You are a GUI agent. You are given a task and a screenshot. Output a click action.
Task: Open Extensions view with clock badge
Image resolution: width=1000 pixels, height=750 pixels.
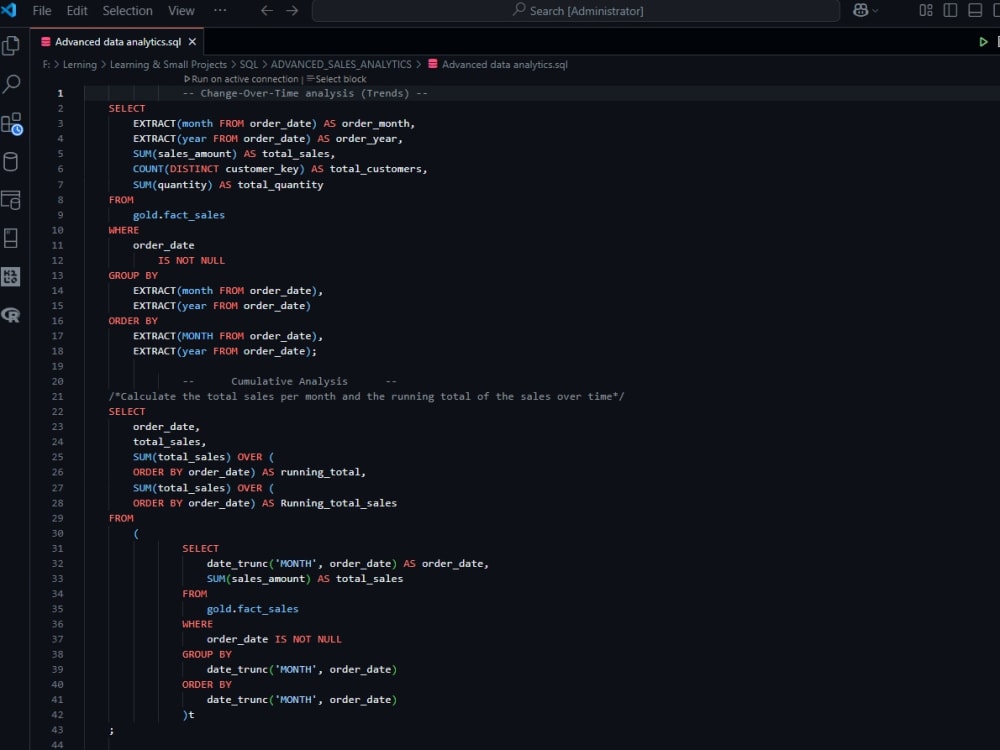[x=11, y=123]
